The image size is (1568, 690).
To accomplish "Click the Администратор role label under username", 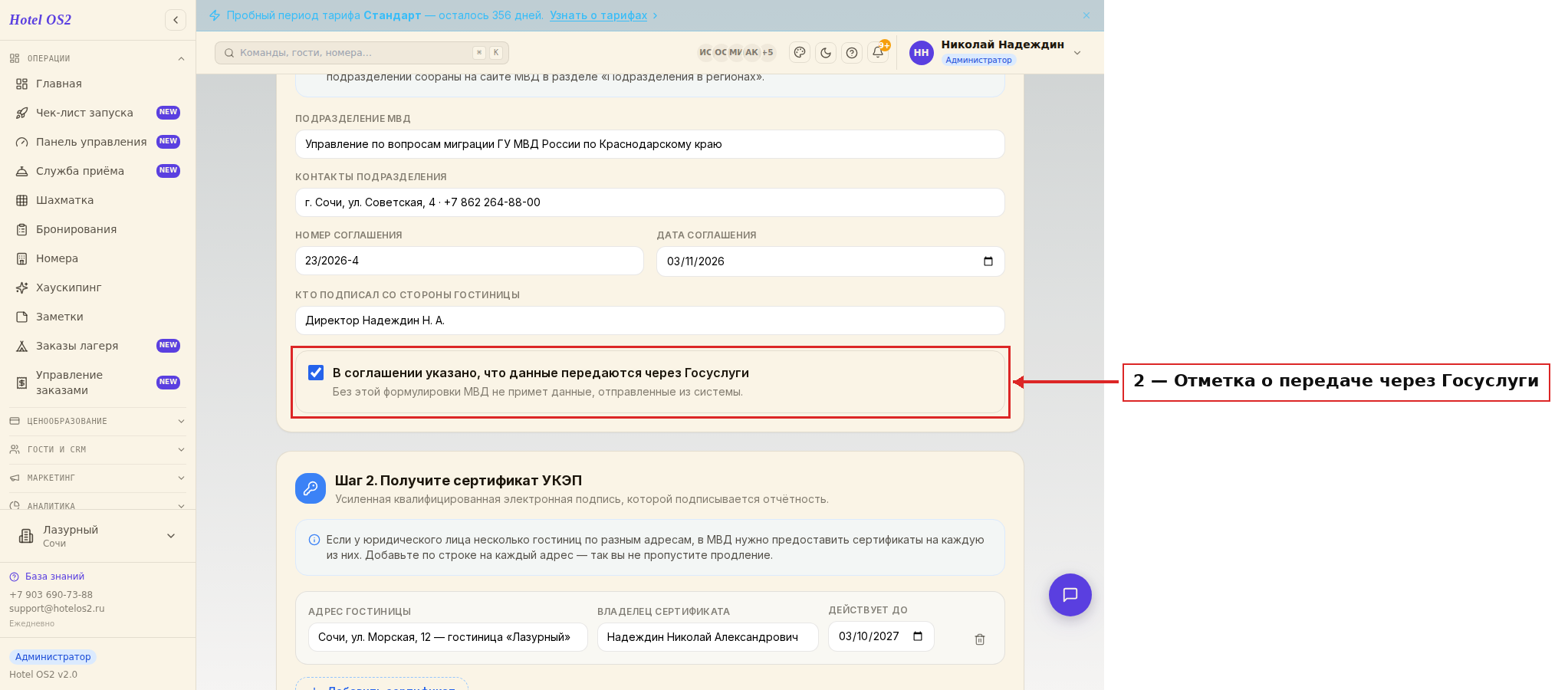I will pyautogui.click(x=978, y=60).
